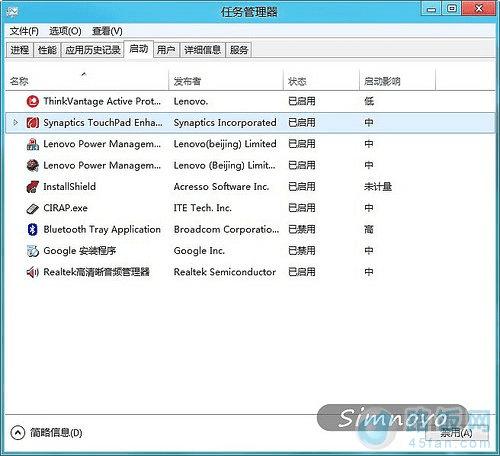Click publisher Acresso Software Inc.
The height and width of the screenshot is (456, 500).
pyautogui.click(x=221, y=187)
